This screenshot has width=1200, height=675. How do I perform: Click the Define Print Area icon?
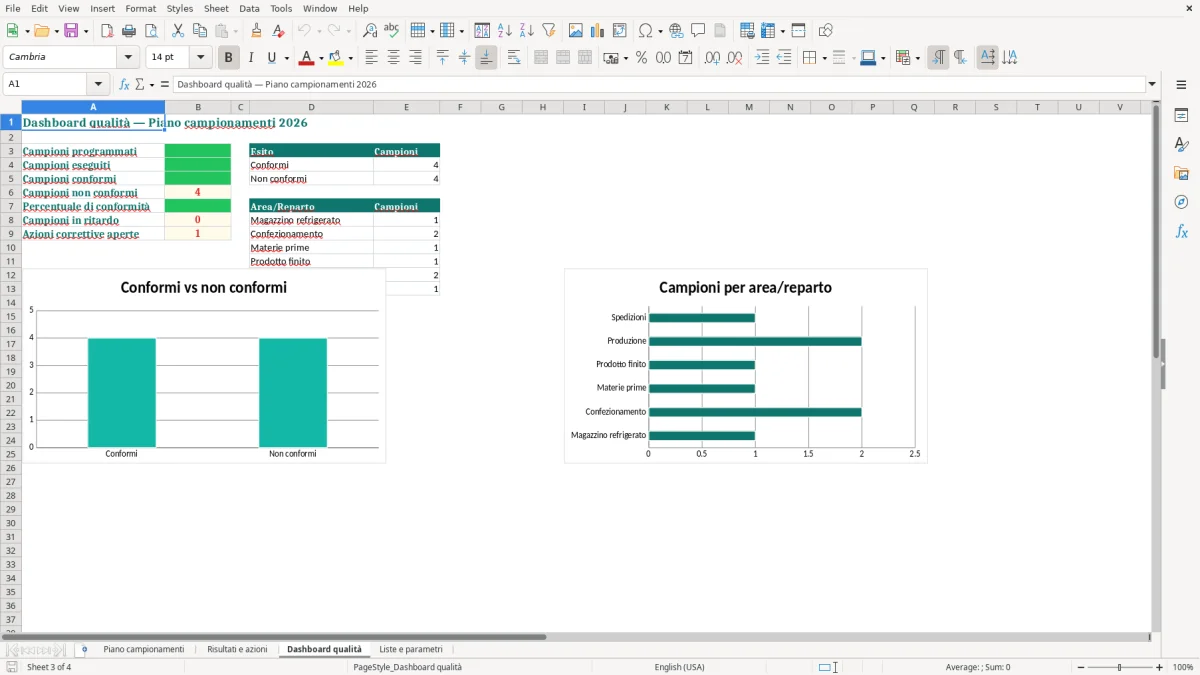(x=747, y=31)
